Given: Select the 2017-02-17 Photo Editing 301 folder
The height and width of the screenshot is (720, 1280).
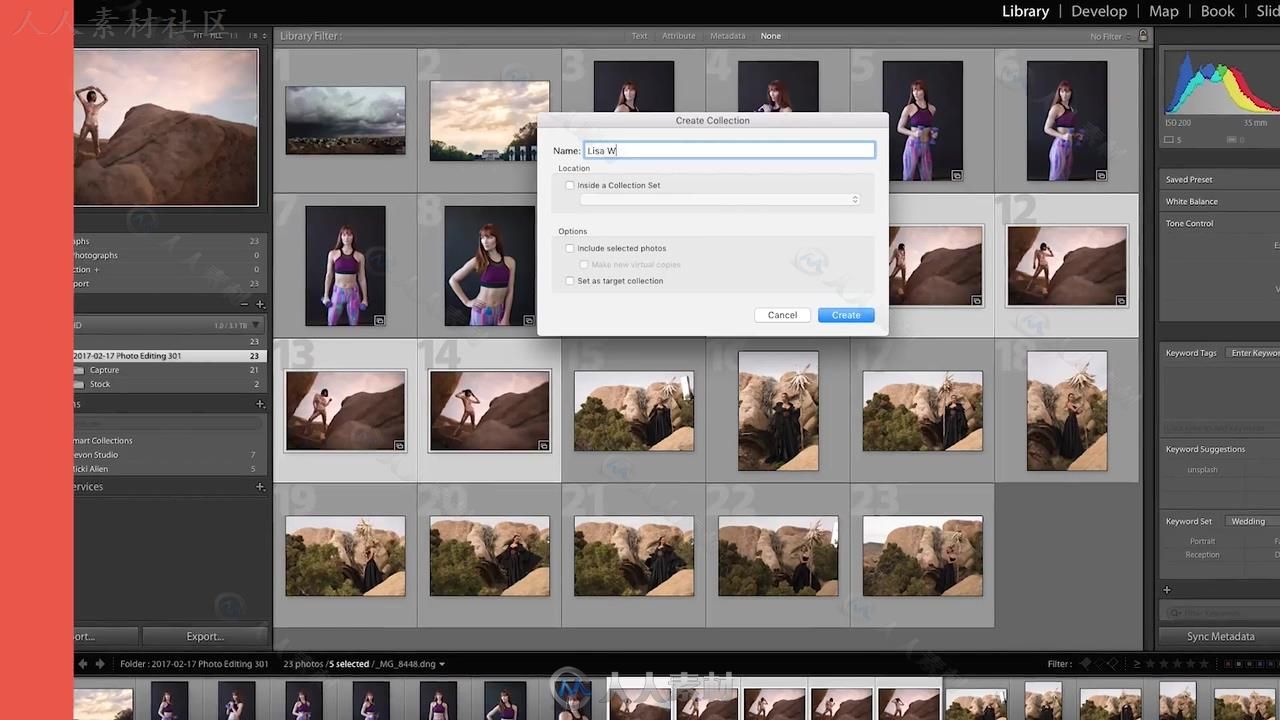Looking at the screenshot, I should point(170,356).
